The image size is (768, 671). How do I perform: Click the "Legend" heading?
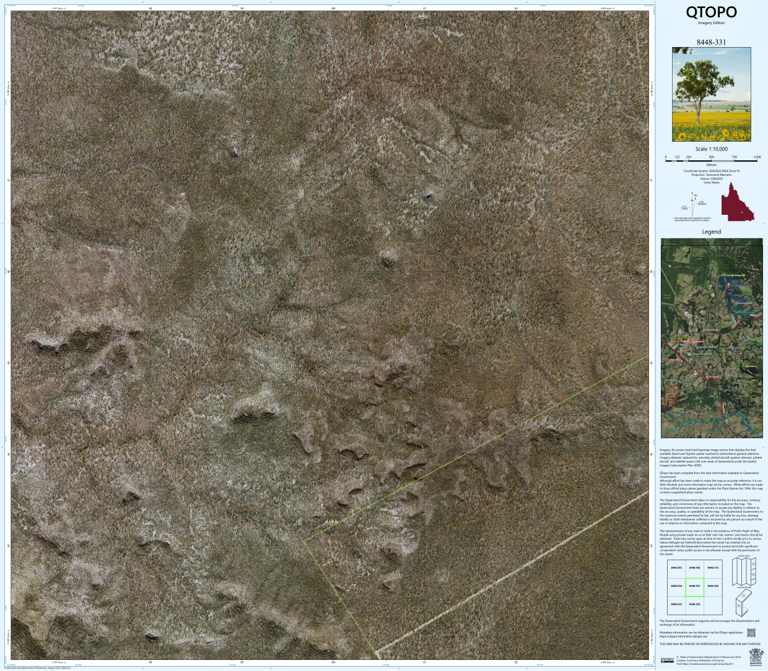tap(711, 232)
